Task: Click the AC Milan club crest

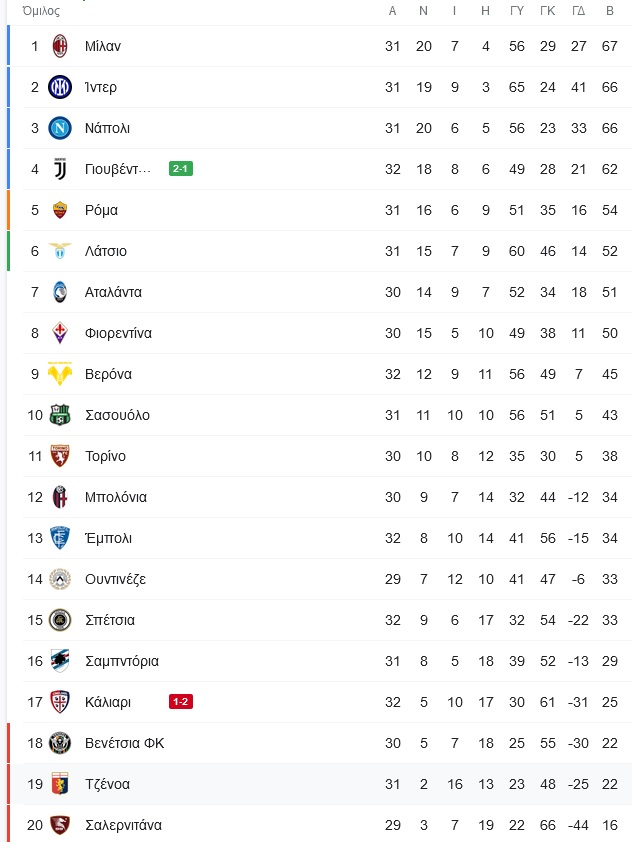Action: (x=60, y=46)
